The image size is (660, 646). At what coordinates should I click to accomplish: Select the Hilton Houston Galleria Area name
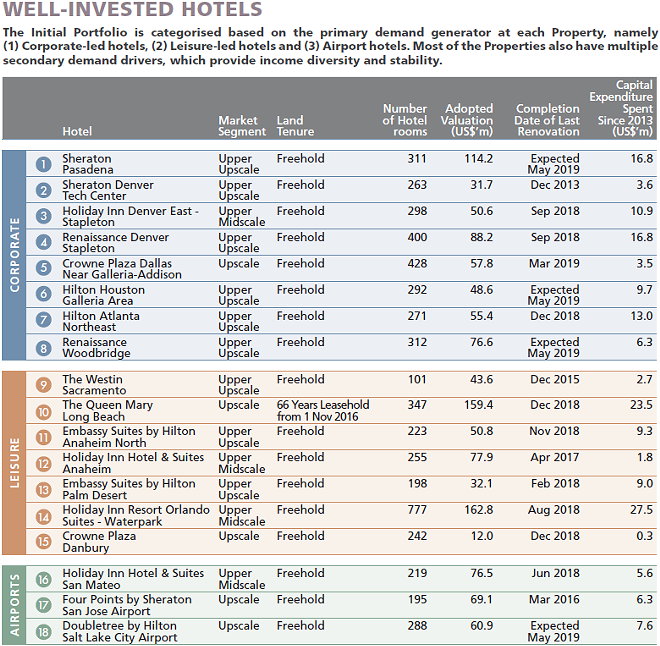point(104,295)
